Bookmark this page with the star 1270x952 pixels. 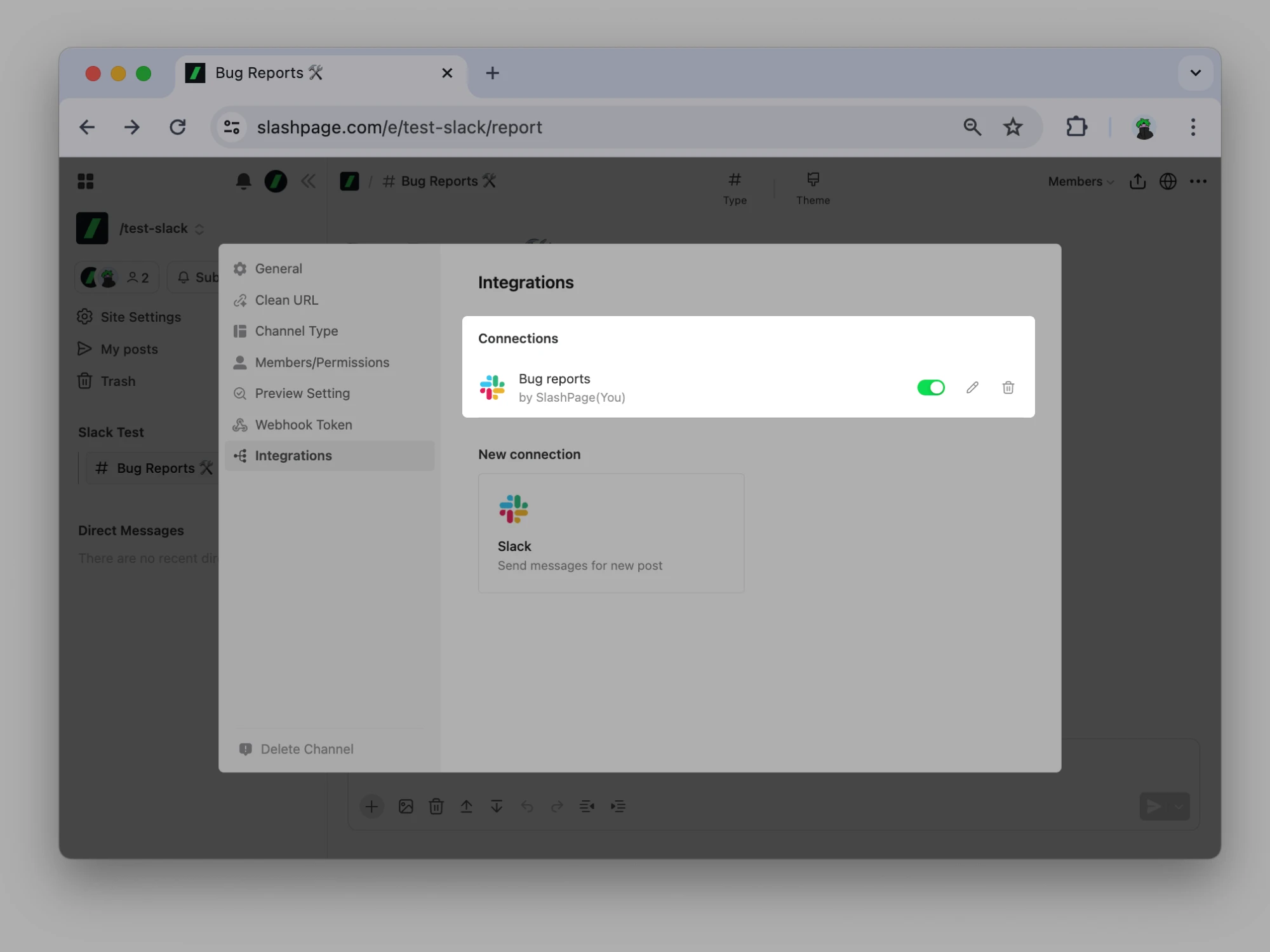1013,128
